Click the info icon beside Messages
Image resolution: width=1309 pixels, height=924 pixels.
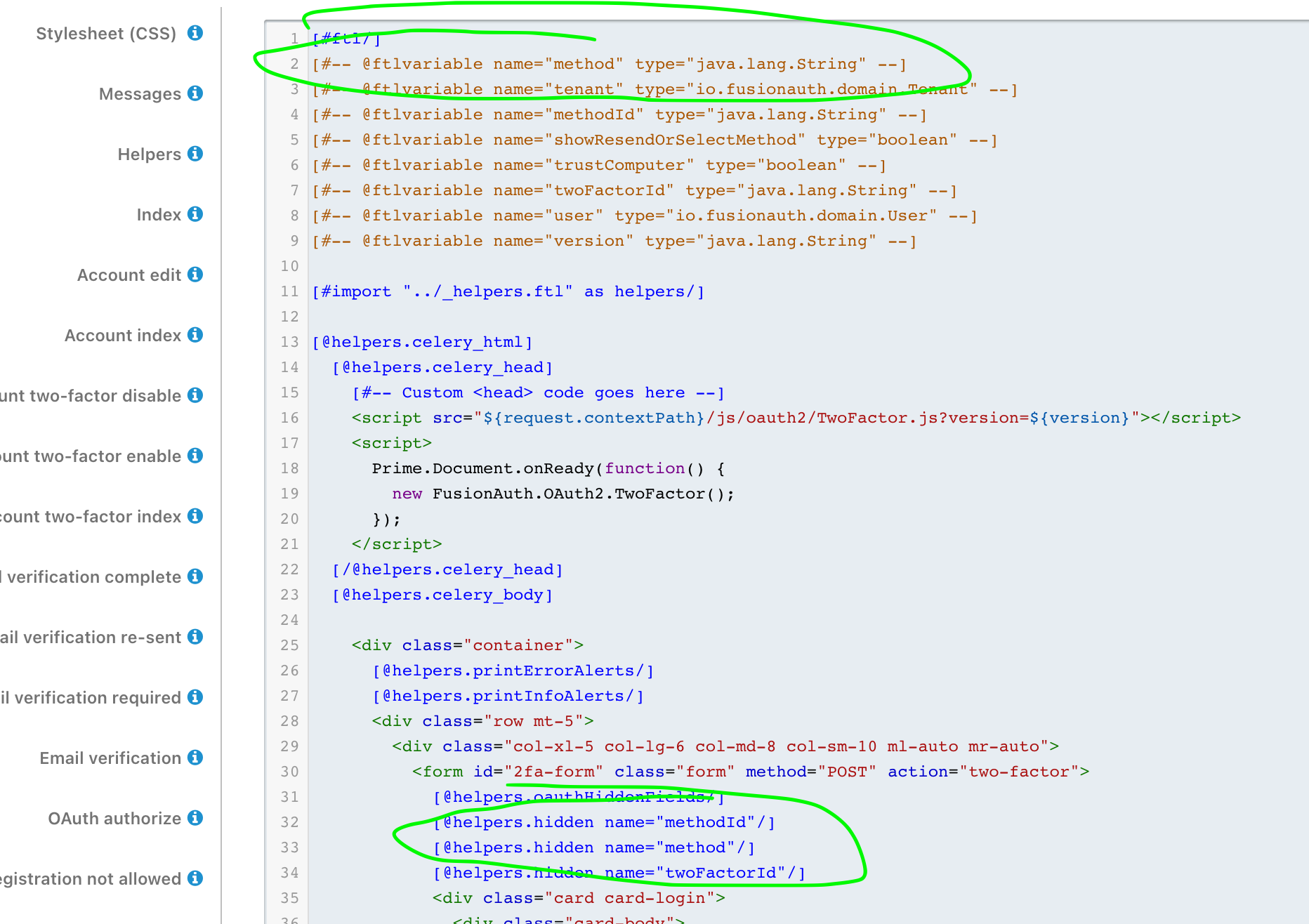[196, 93]
